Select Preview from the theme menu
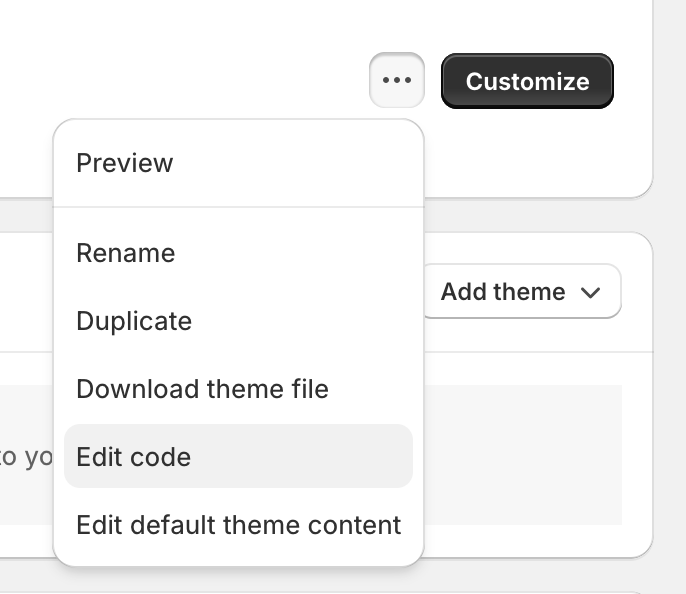This screenshot has width=686, height=594. (125, 163)
